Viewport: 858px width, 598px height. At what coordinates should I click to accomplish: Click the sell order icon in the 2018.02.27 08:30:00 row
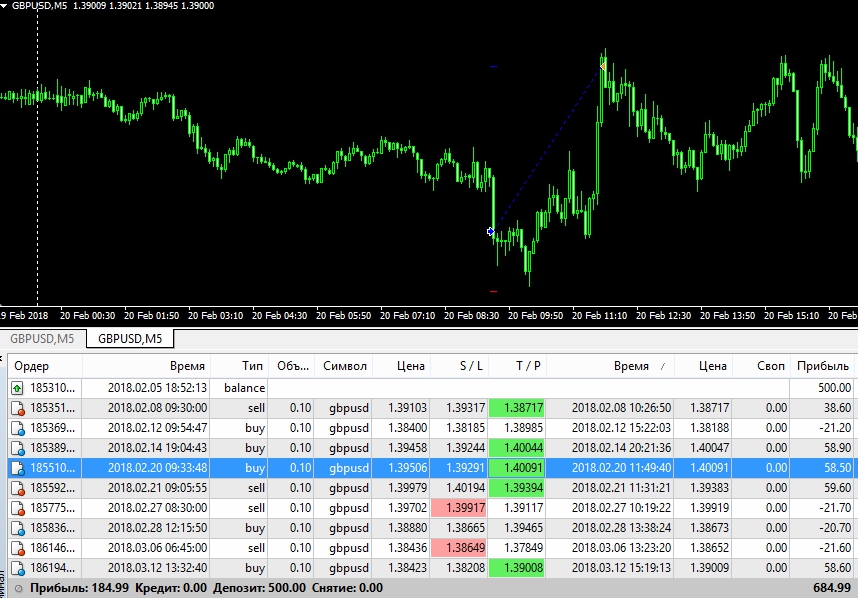point(17,508)
